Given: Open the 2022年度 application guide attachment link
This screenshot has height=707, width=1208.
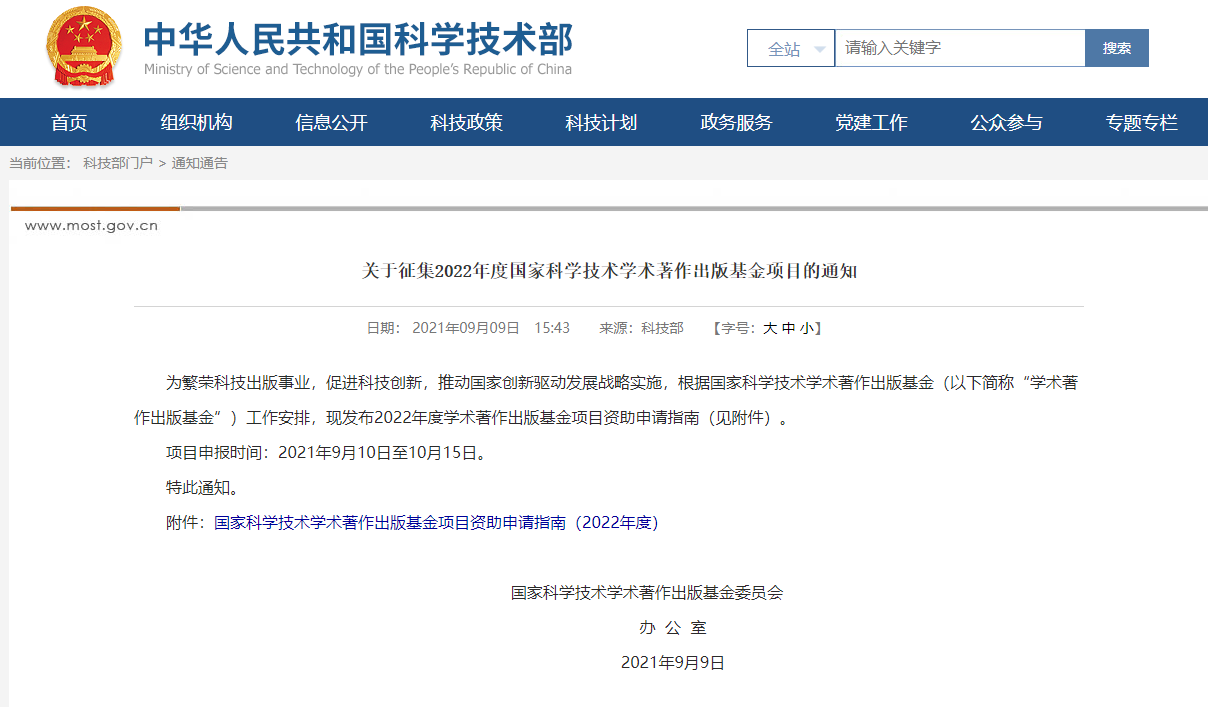Looking at the screenshot, I should (436, 522).
